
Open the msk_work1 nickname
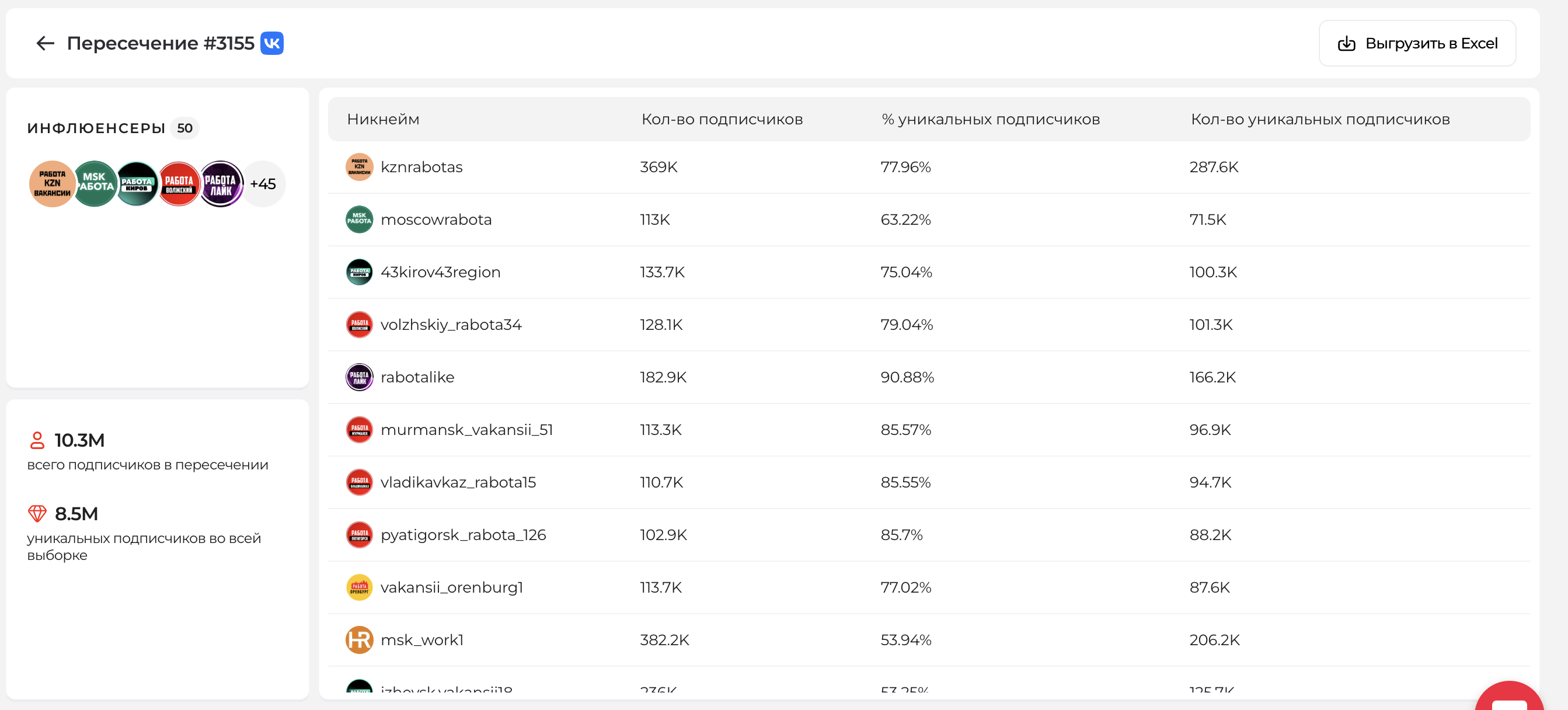pyautogui.click(x=422, y=640)
